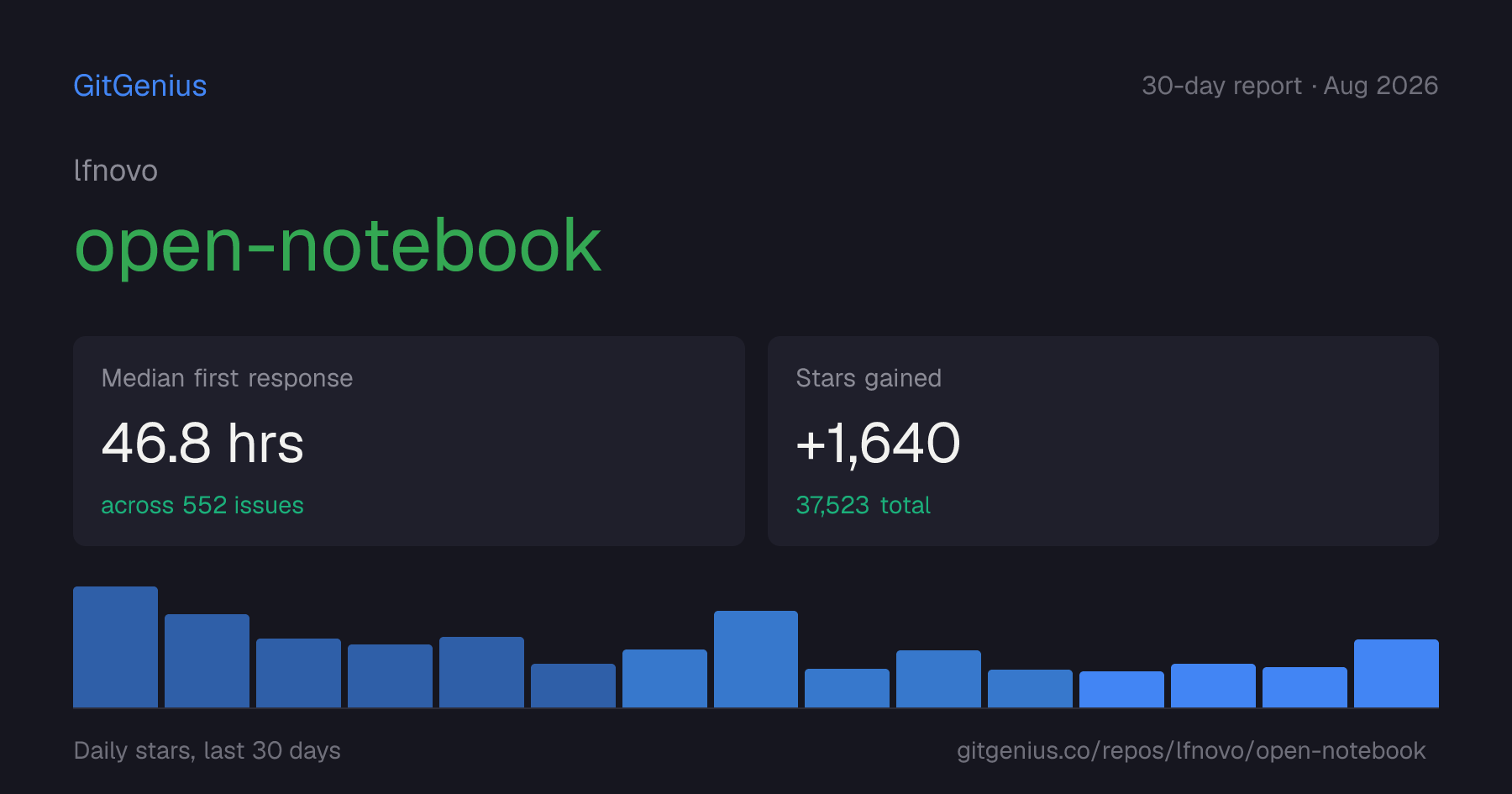
Task: Click the Stars gained label
Action: [x=869, y=378]
